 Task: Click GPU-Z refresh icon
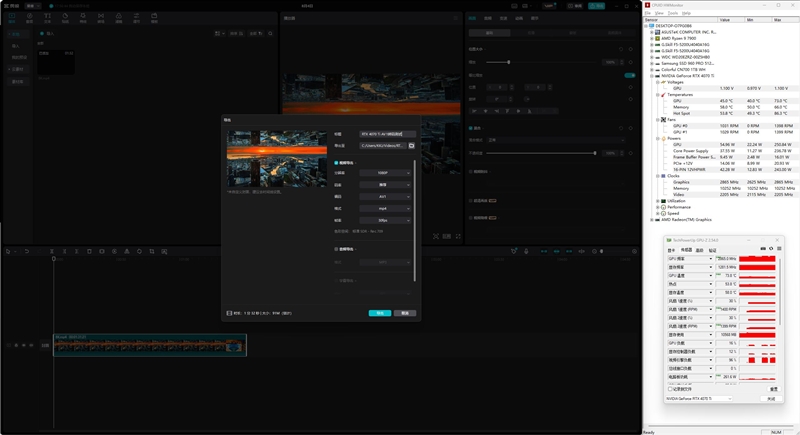771,249
